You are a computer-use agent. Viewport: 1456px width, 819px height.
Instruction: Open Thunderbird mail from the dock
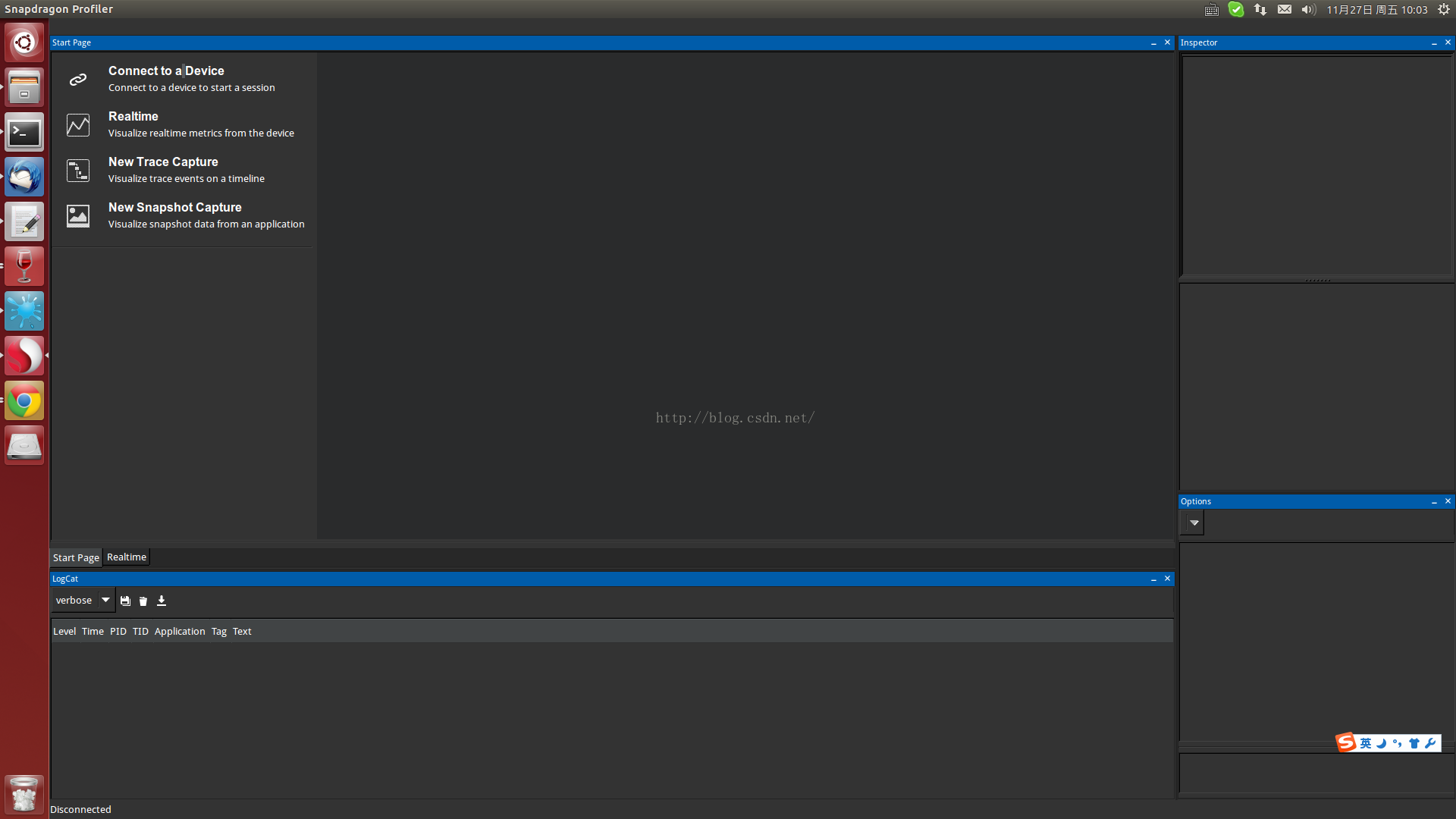tap(24, 177)
